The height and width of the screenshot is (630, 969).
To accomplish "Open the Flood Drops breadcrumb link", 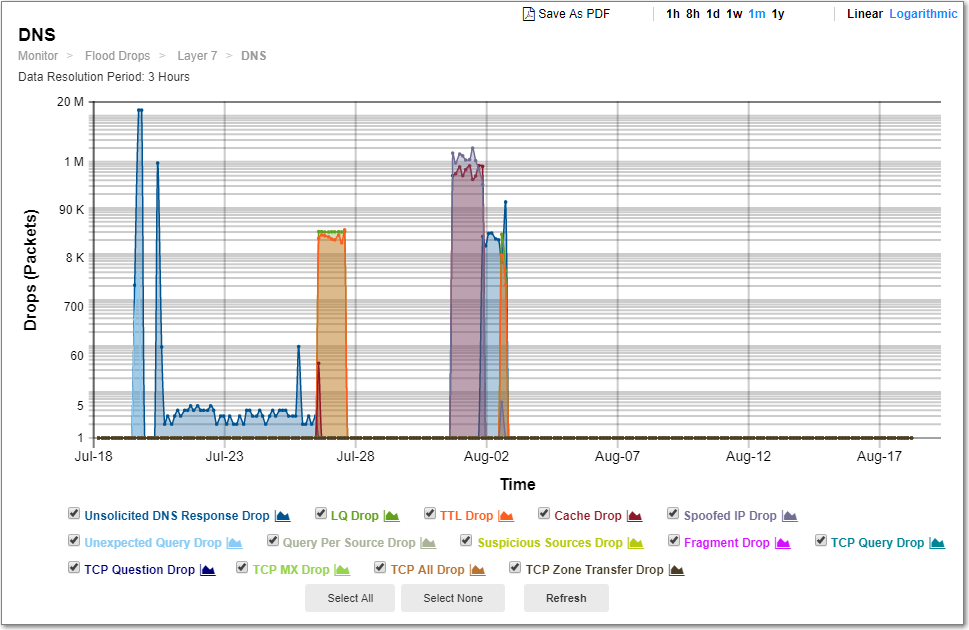I will 117,55.
